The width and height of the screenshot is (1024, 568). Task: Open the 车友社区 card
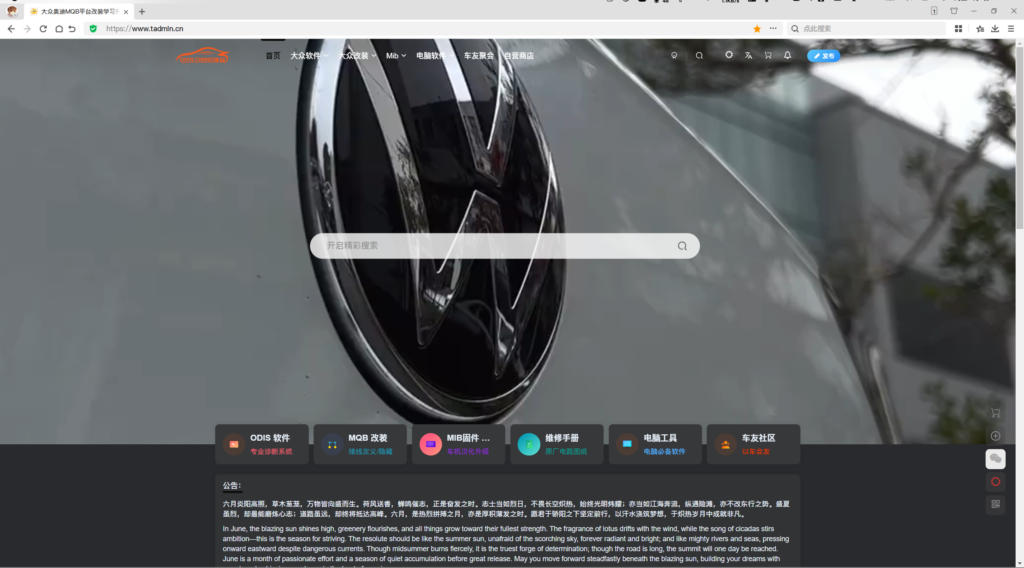pyautogui.click(x=753, y=444)
